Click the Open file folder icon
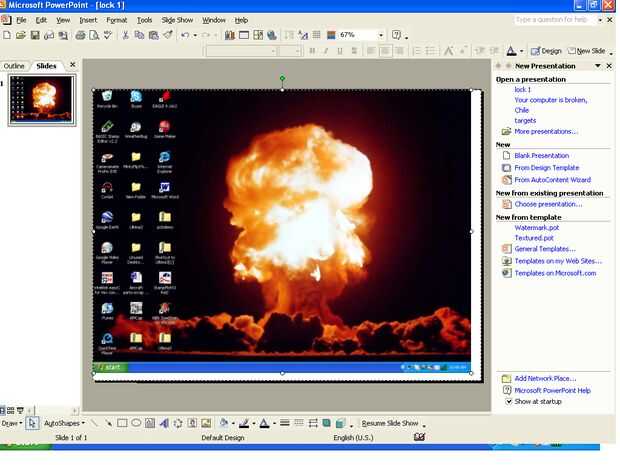This screenshot has width=620, height=465. point(21,35)
